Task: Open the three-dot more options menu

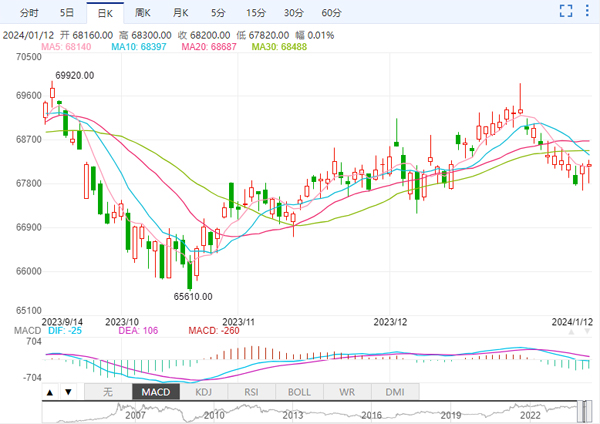Action: coord(587,11)
